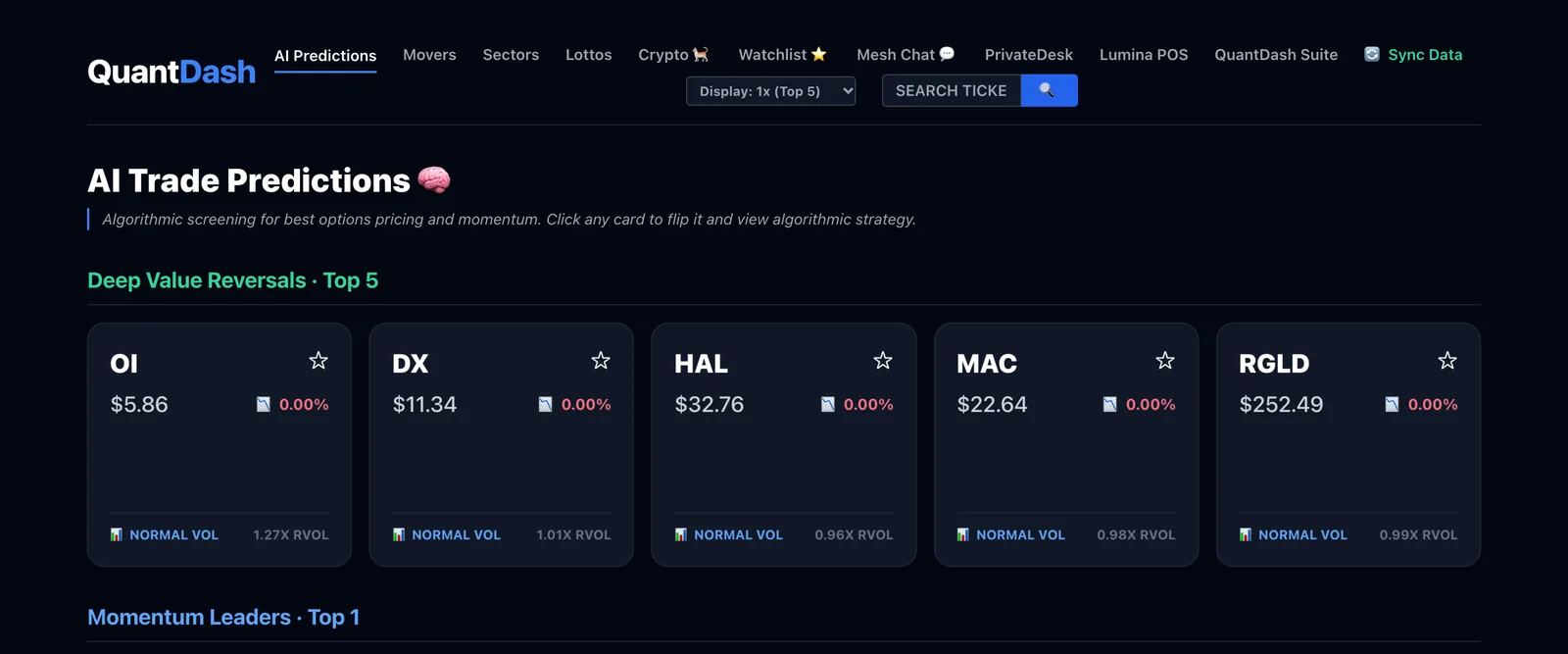Image resolution: width=1568 pixels, height=654 pixels.
Task: Flip the MAC prediction card
Action: [x=1066, y=444]
